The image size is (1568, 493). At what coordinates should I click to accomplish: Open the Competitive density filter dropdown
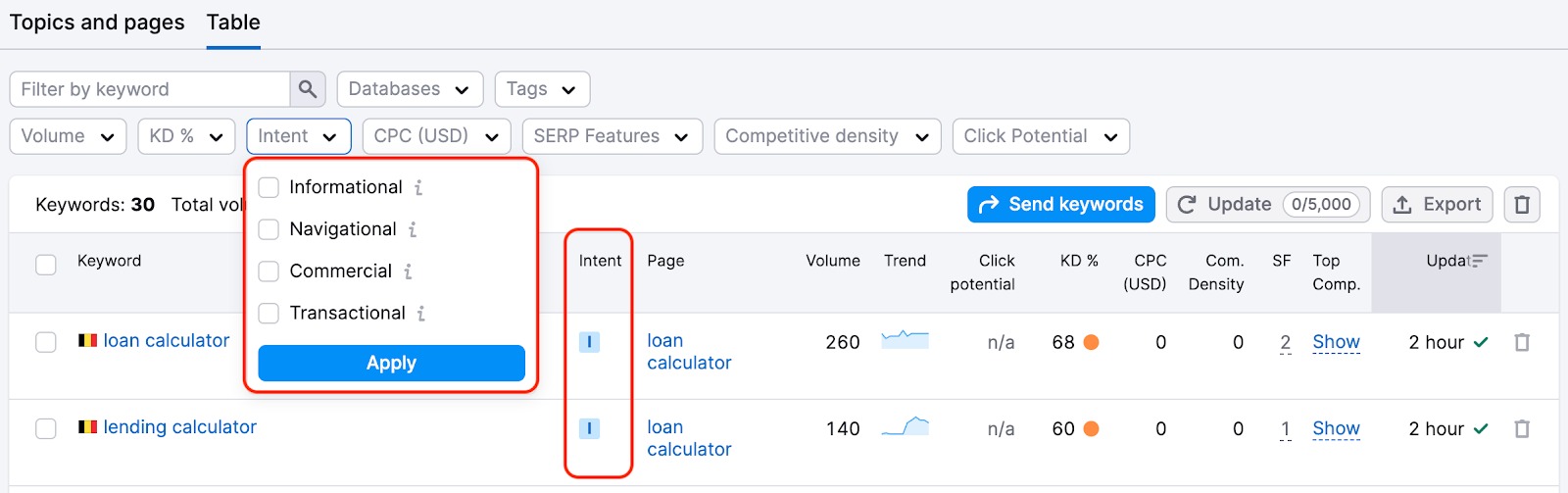[827, 136]
